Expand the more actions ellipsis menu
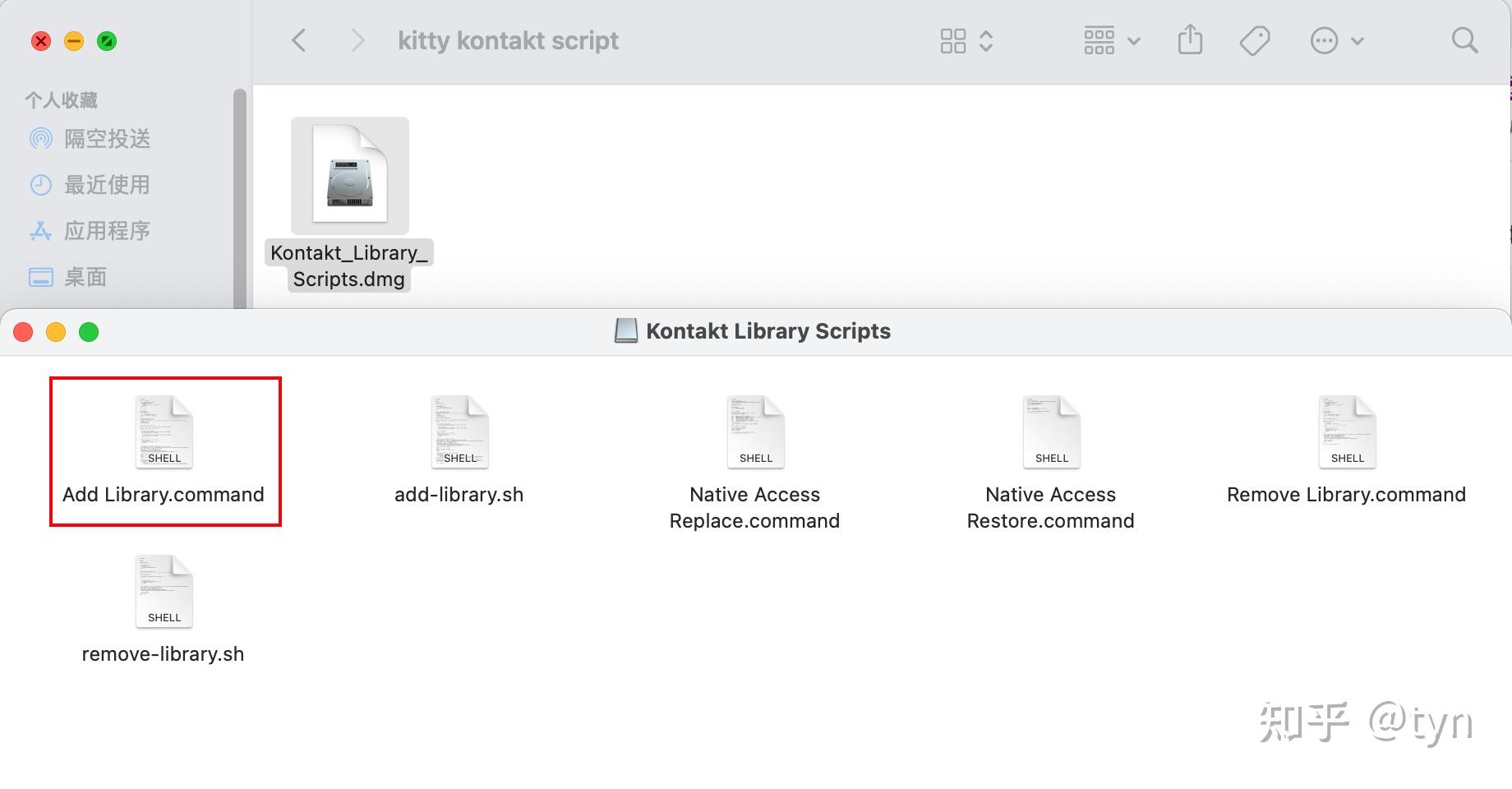This screenshot has height=789, width=1512. 1324,39
